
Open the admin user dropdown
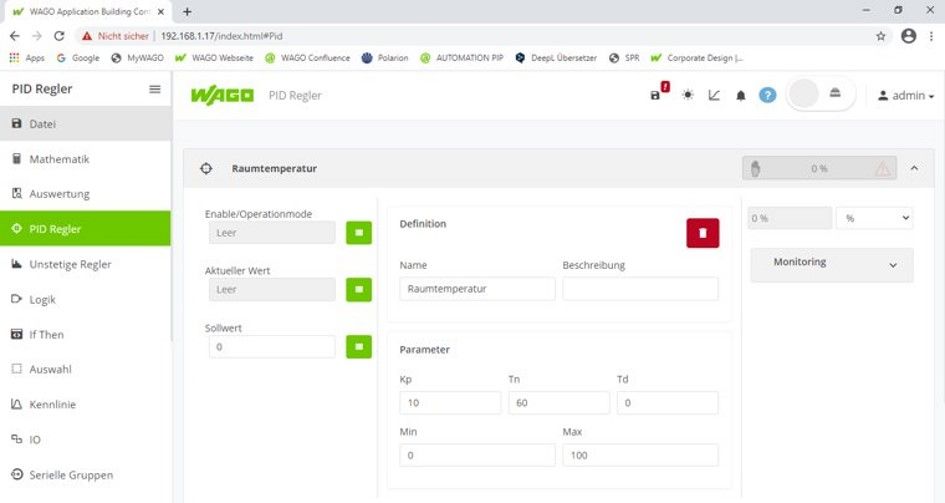(905, 95)
